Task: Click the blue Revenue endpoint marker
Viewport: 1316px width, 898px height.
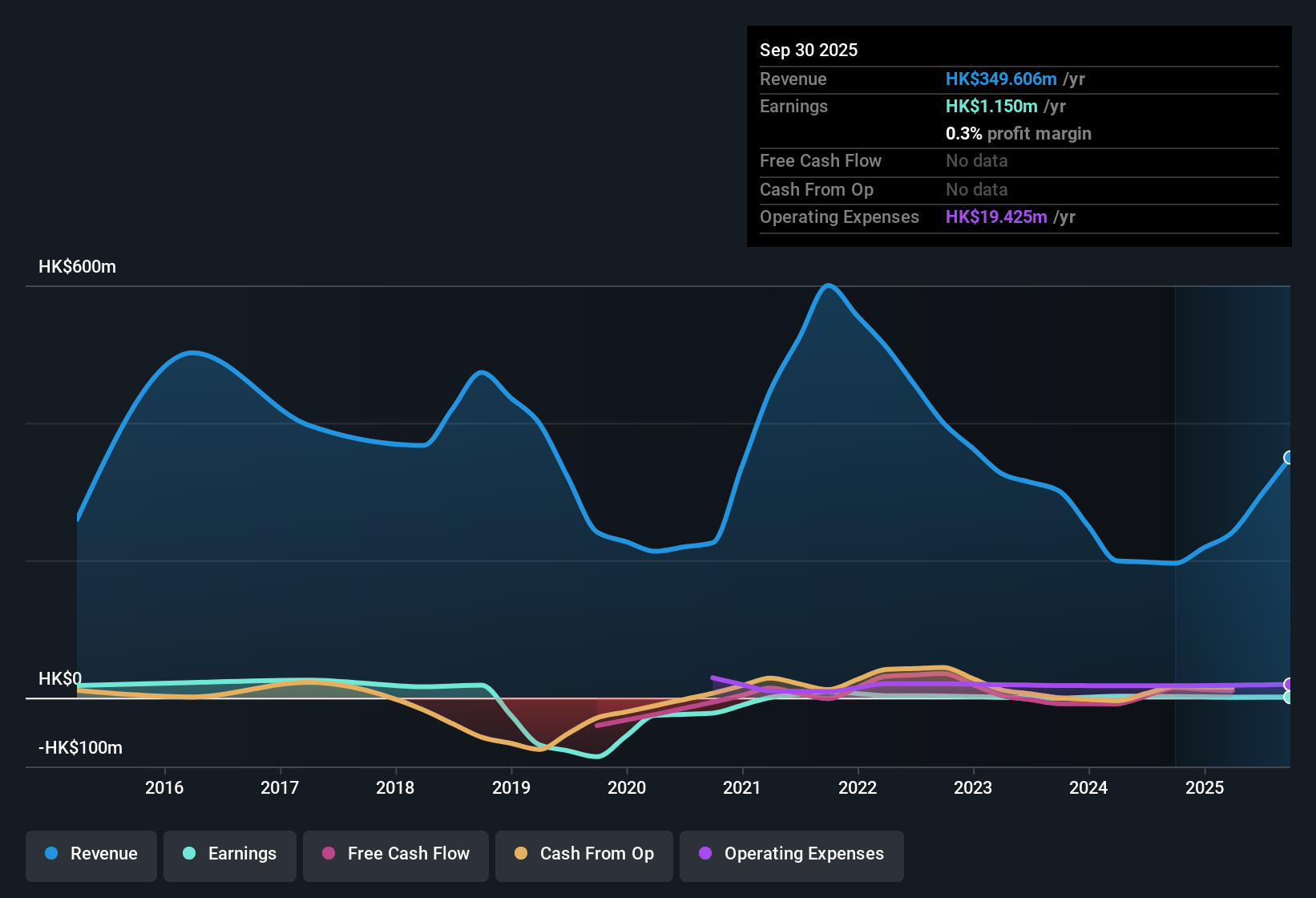Action: click(x=1289, y=458)
